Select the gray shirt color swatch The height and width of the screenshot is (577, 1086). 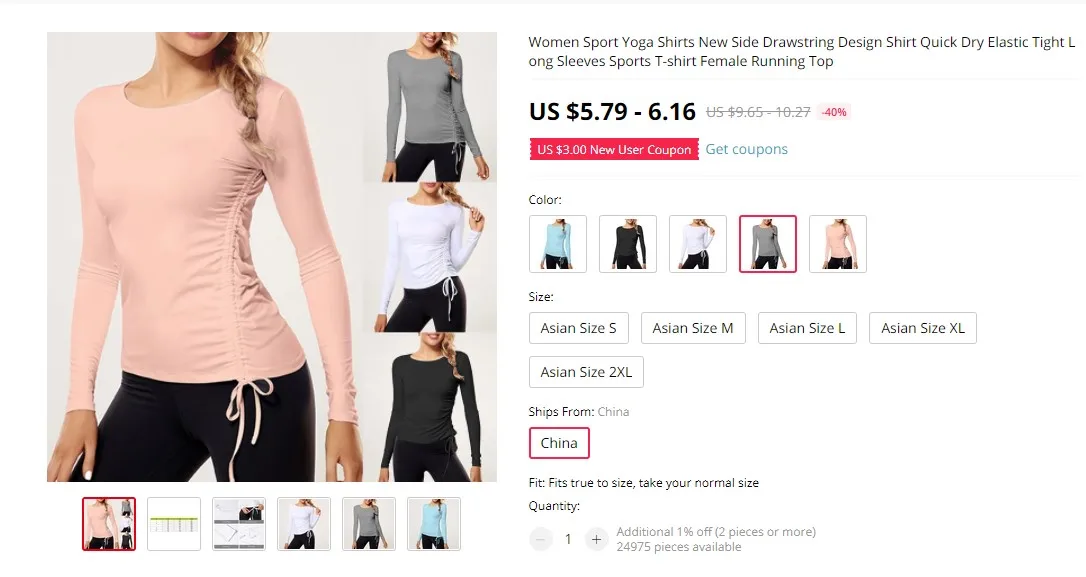(767, 244)
